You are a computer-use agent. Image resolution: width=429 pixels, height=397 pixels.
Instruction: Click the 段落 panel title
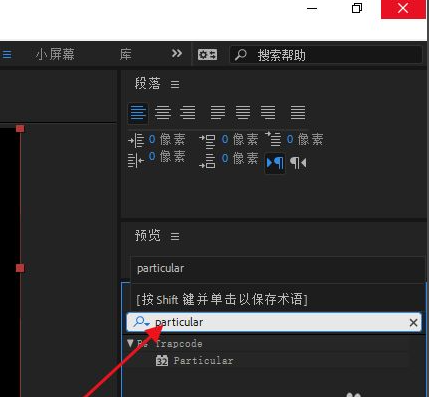148,84
